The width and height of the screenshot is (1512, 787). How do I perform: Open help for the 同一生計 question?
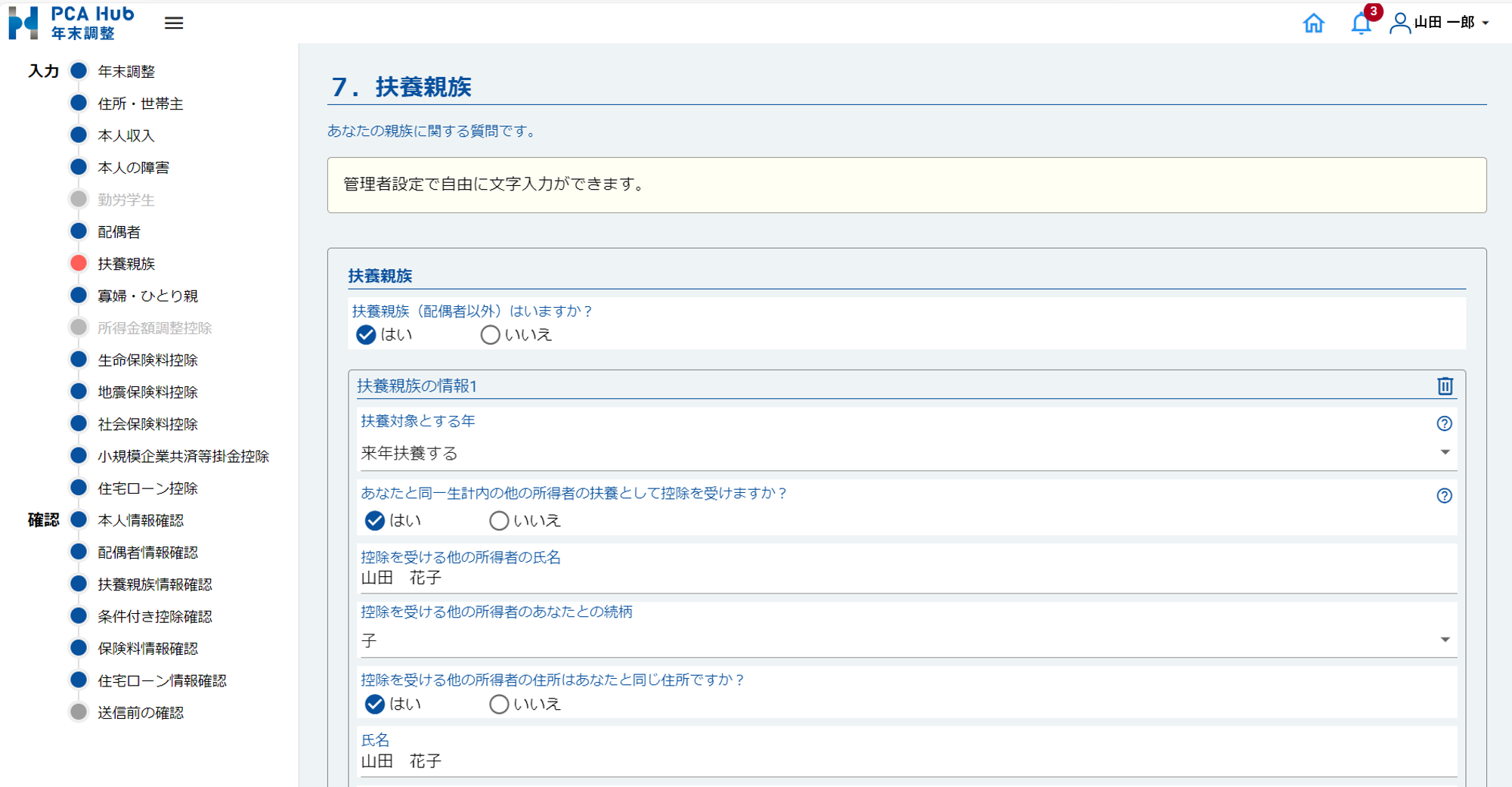[1445, 496]
